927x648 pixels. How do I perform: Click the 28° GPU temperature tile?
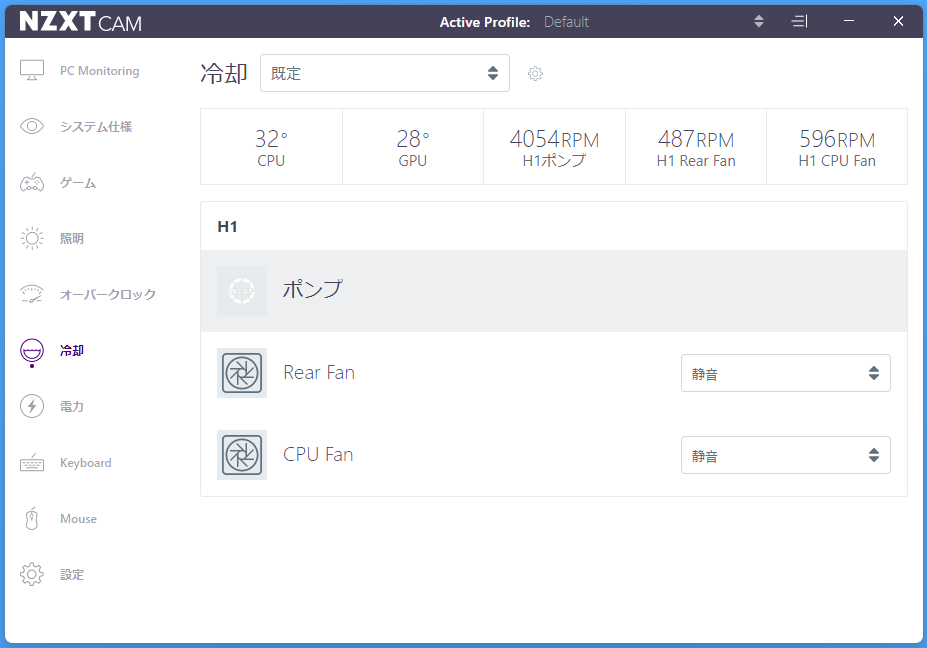point(413,147)
